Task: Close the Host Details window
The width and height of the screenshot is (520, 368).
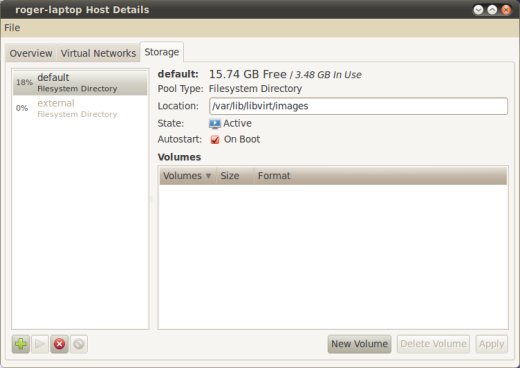Action: coord(506,10)
